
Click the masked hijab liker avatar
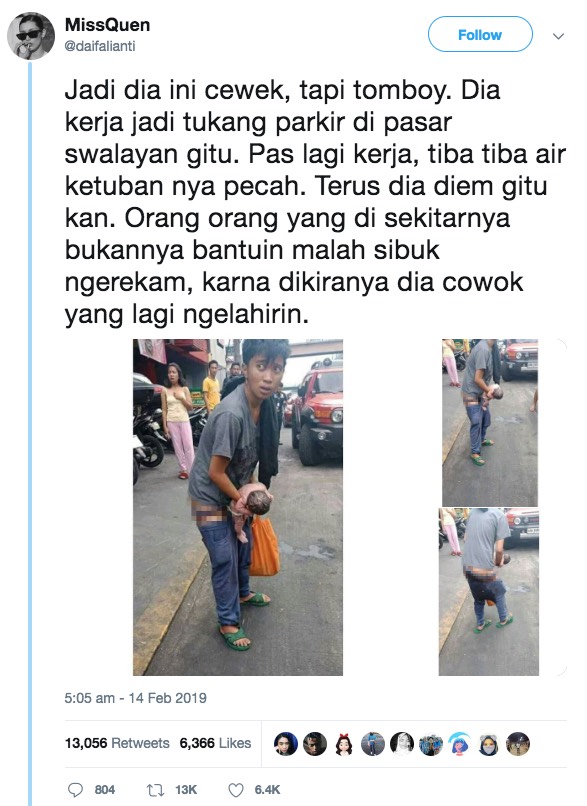click(489, 743)
